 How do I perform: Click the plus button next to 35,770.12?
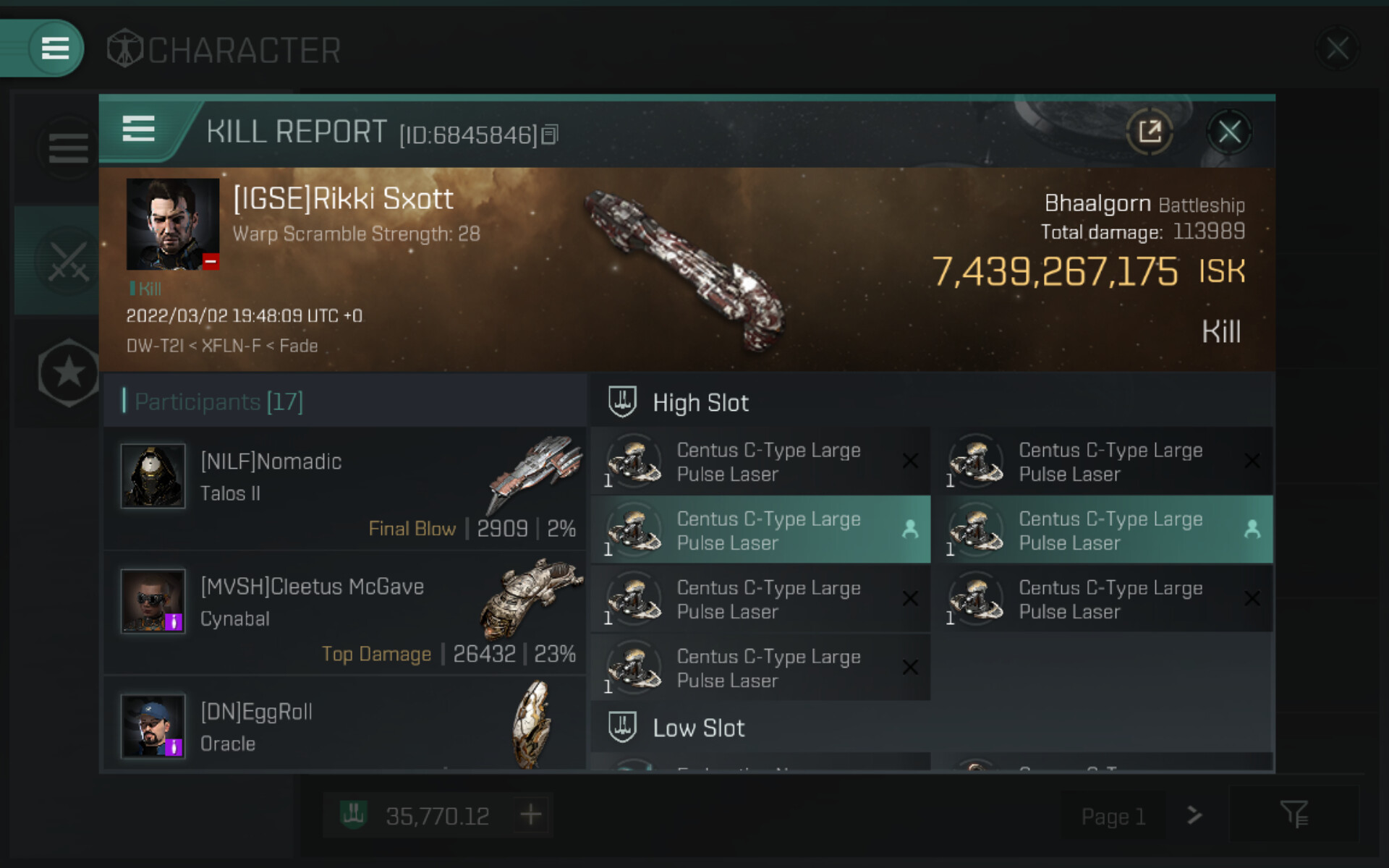pyautogui.click(x=531, y=815)
